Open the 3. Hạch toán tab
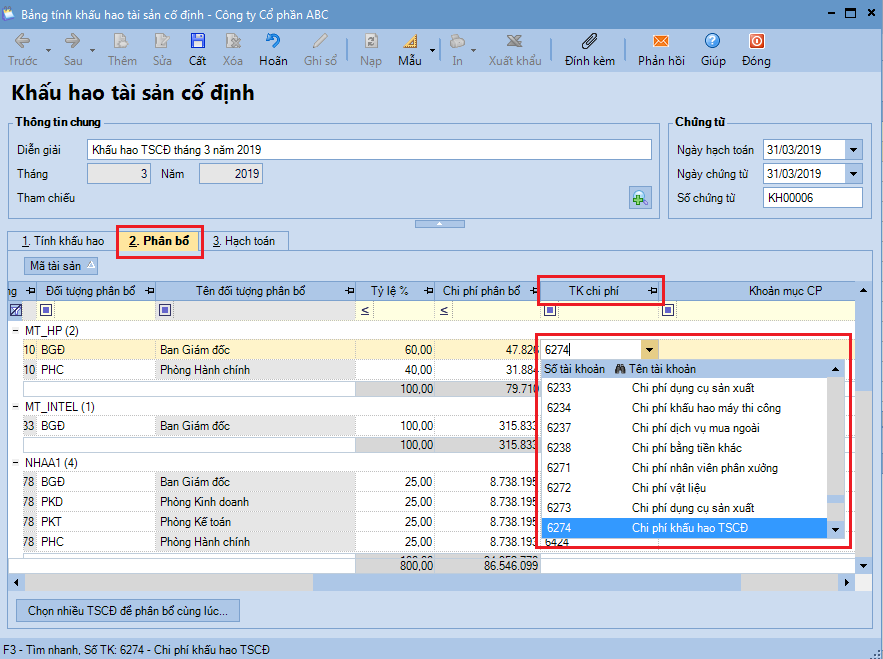The width and height of the screenshot is (883, 659). [x=244, y=241]
